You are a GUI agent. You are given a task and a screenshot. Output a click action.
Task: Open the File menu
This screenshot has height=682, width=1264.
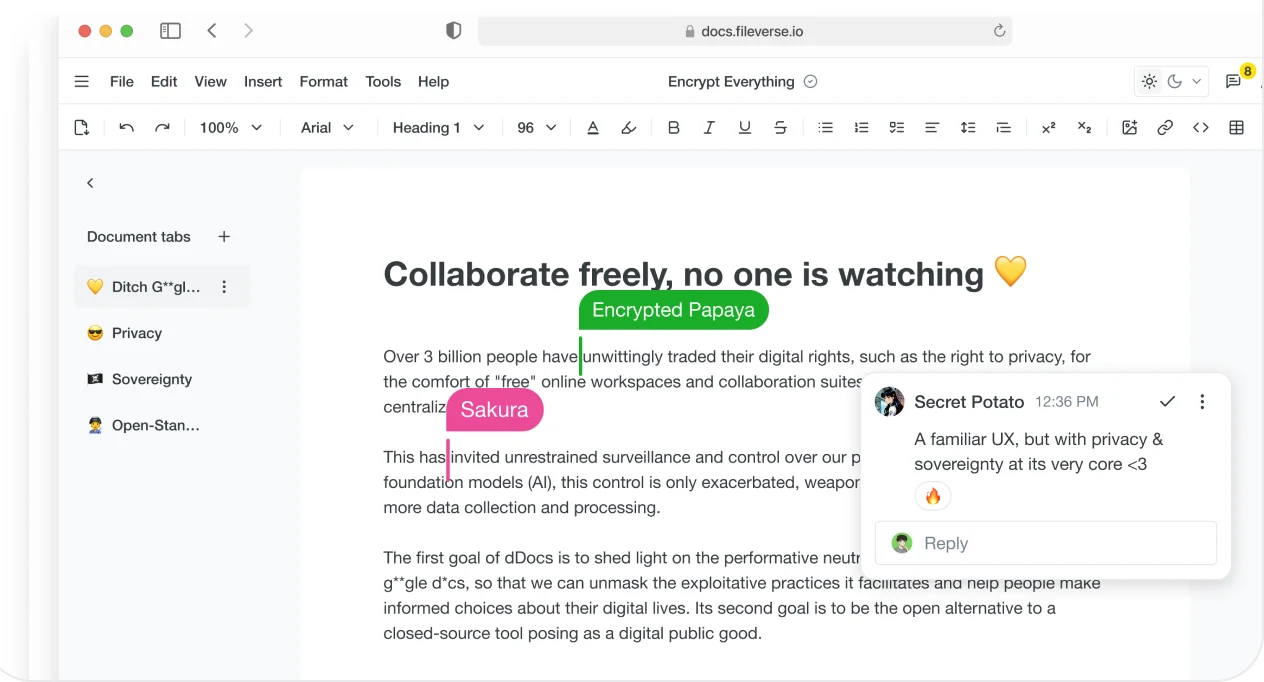(122, 82)
